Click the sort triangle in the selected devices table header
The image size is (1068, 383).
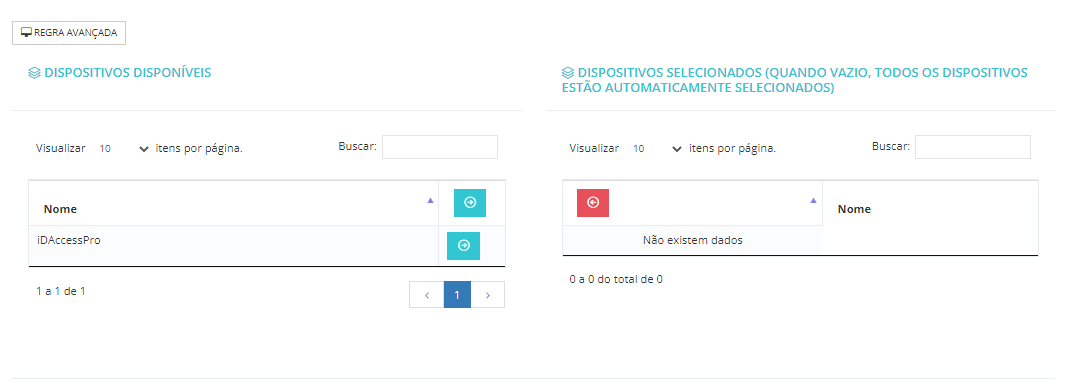tap(813, 200)
